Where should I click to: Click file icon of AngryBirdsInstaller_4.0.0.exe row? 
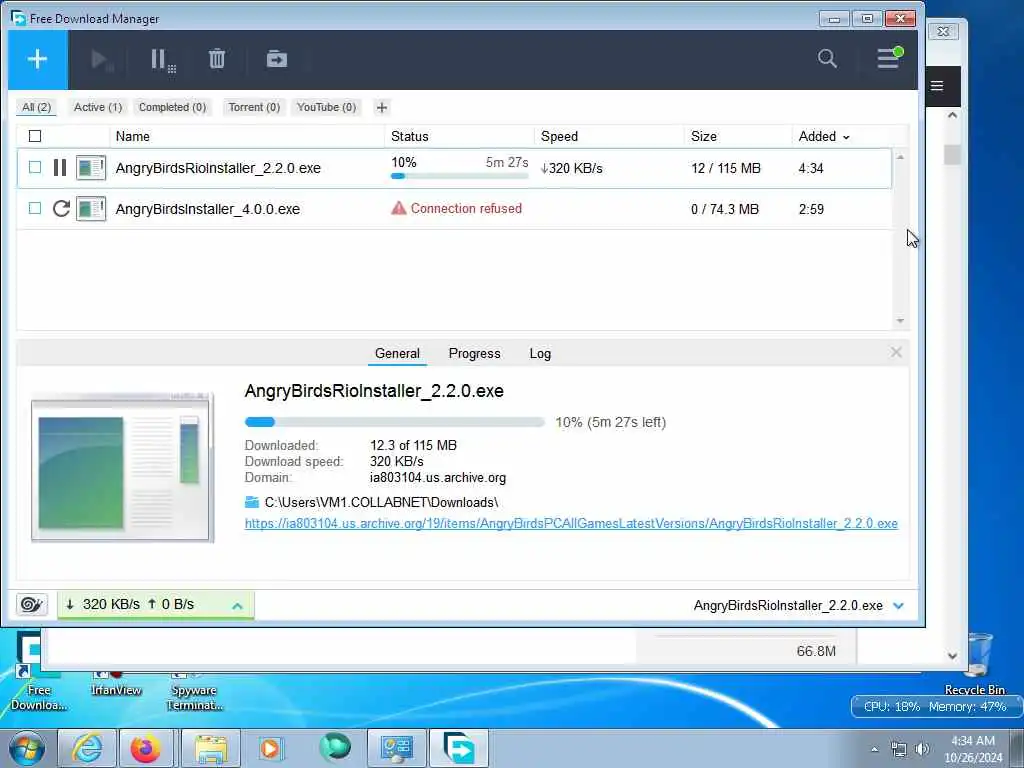point(91,209)
